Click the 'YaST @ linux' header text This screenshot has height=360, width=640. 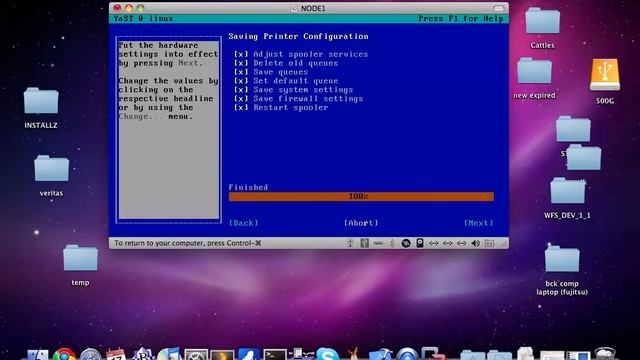(143, 19)
